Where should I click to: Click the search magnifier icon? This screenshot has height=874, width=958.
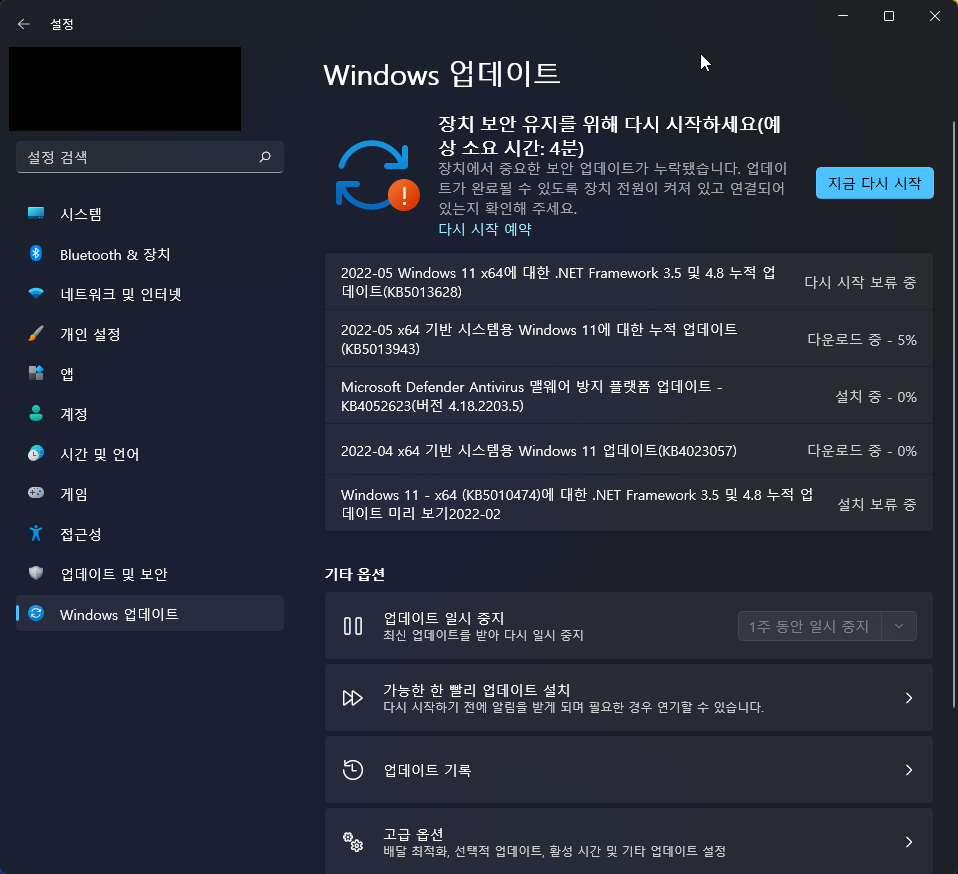click(x=265, y=157)
